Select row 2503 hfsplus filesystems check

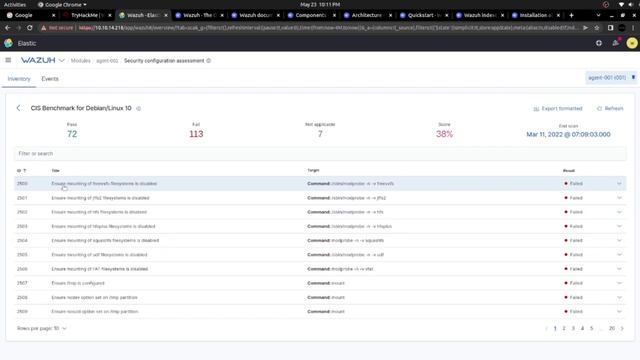pos(320,226)
